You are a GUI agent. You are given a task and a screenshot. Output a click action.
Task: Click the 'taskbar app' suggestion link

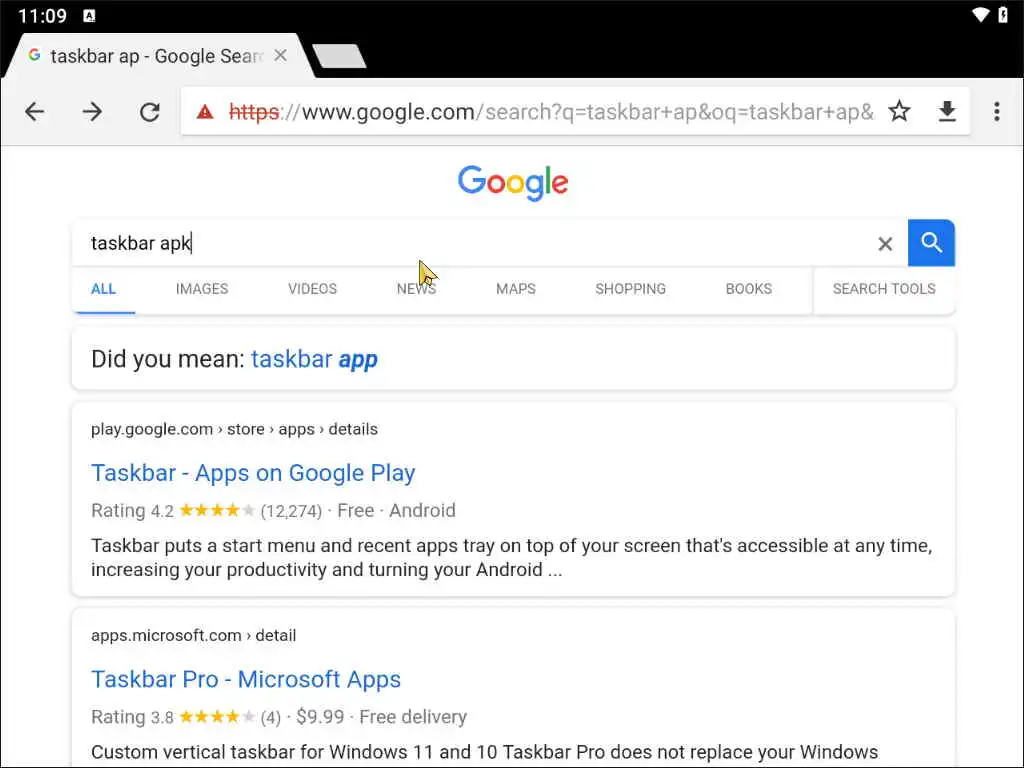click(314, 359)
